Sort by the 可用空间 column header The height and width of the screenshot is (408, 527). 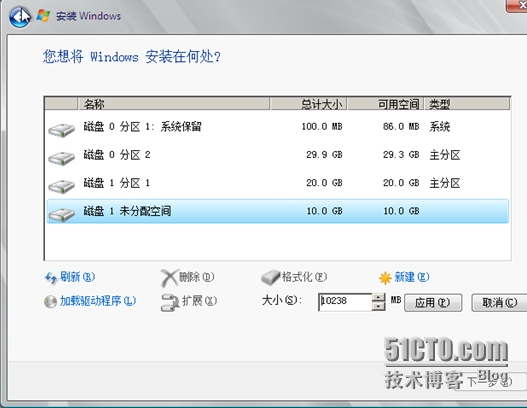click(x=386, y=104)
